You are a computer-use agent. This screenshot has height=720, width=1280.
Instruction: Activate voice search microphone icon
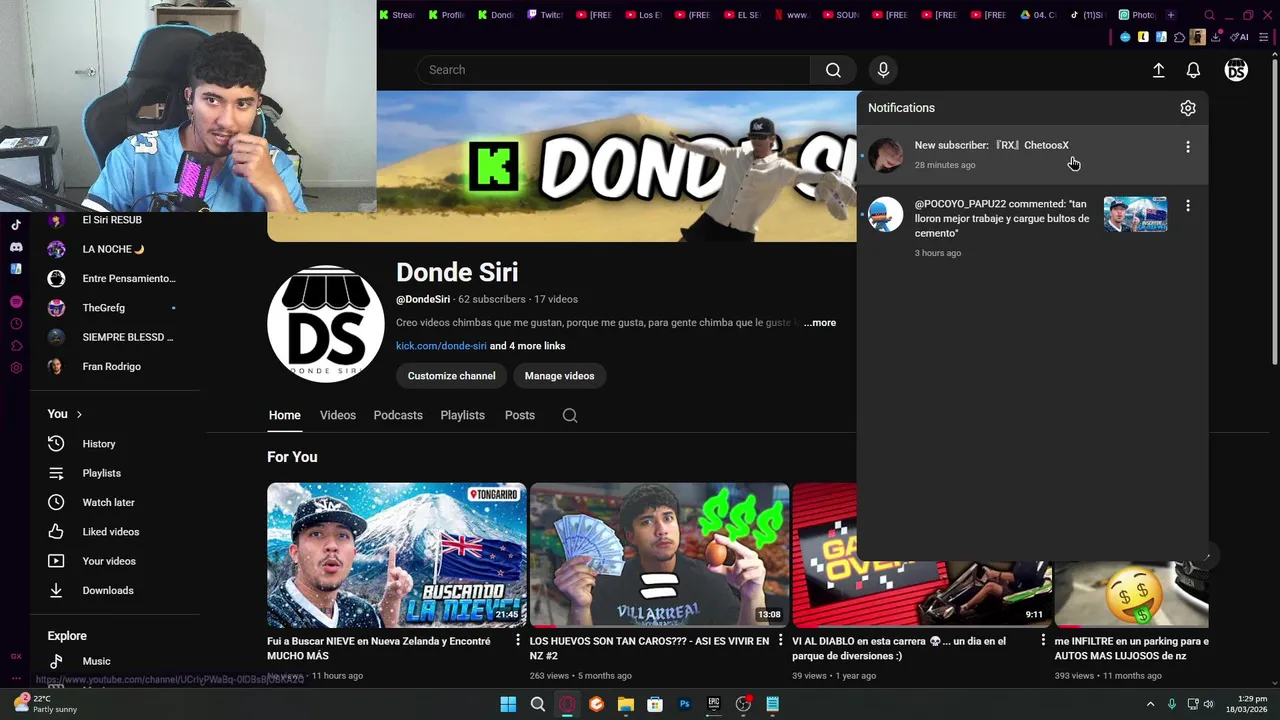click(x=883, y=70)
